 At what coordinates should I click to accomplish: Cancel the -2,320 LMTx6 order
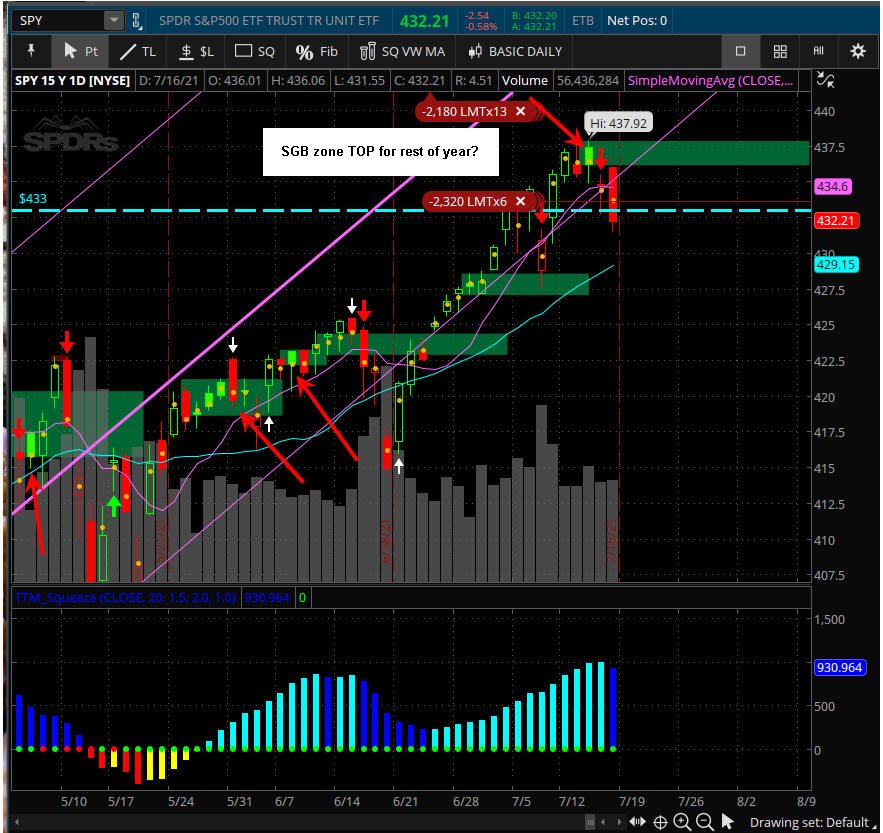coord(520,201)
